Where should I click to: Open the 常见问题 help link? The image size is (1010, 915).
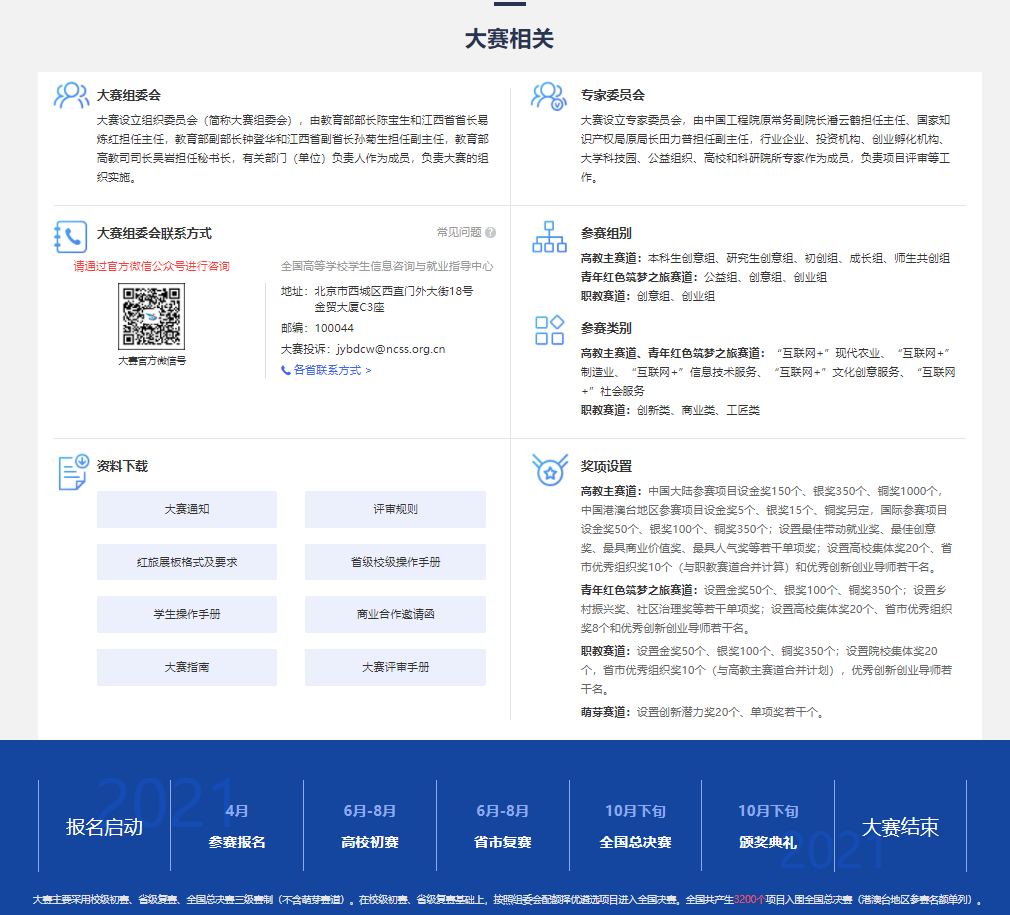coord(459,233)
